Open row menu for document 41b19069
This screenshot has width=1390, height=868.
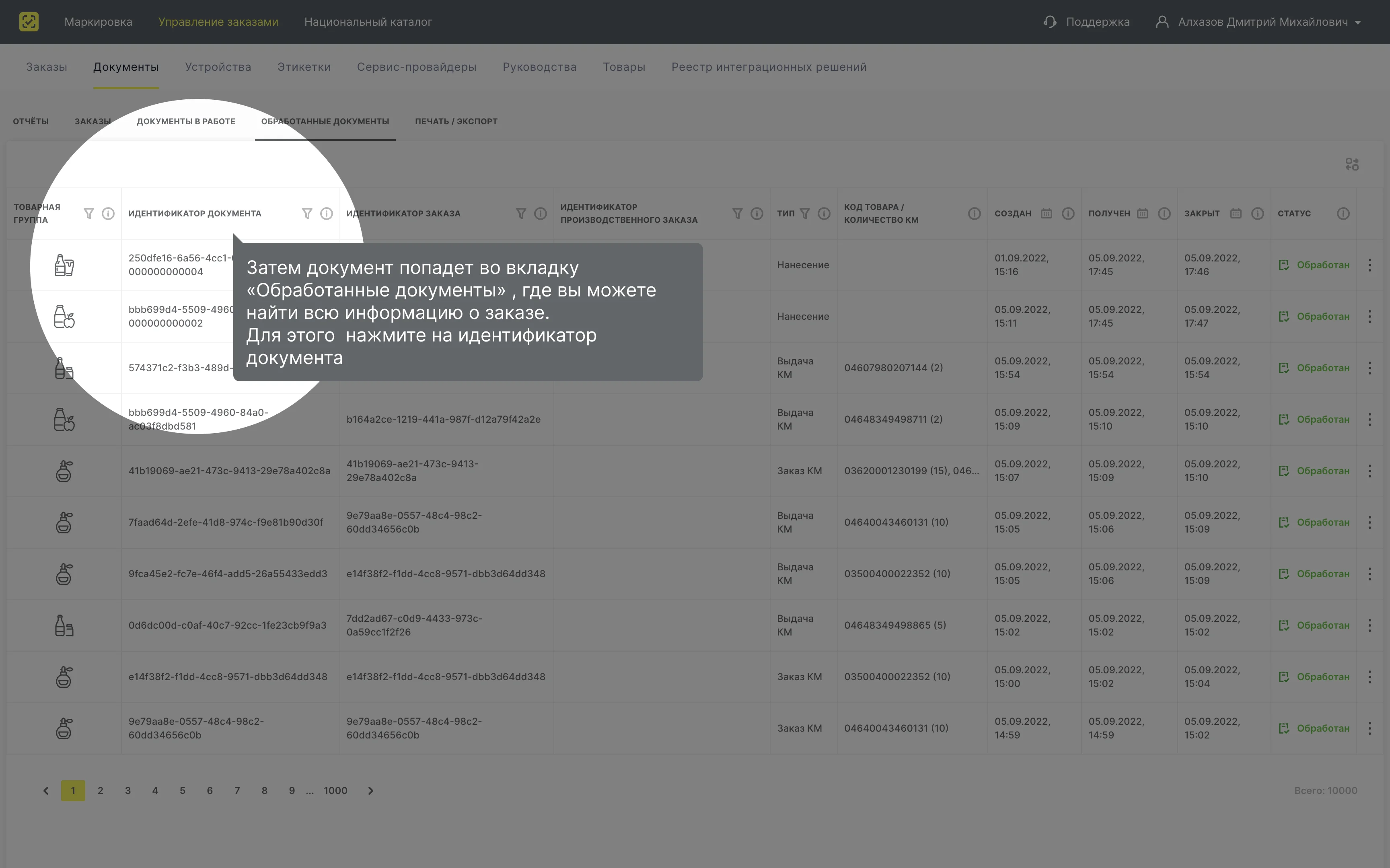(1370, 471)
